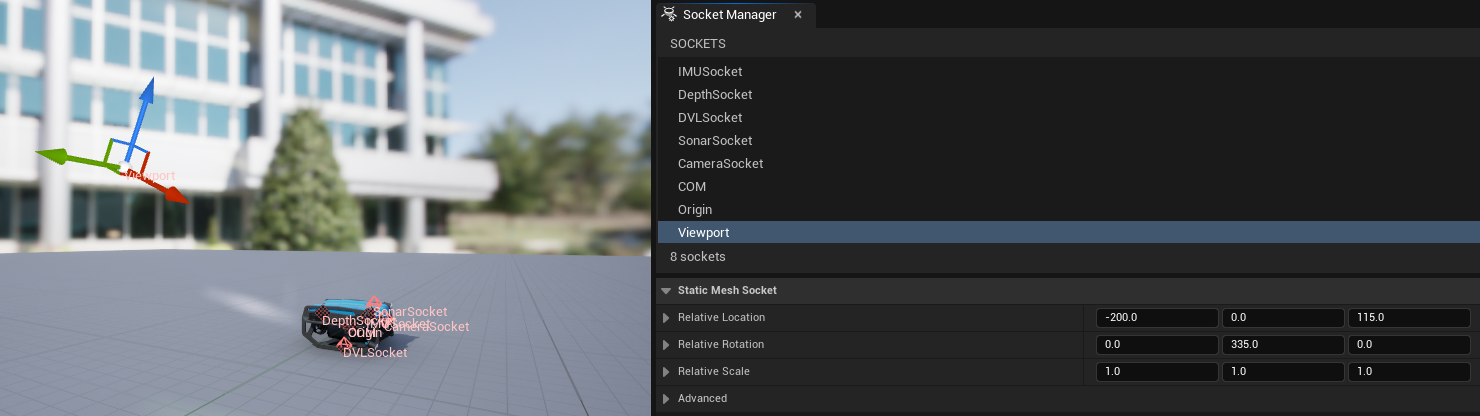This screenshot has width=1480, height=416.
Task: Click the Relative Rotation field showing 335.0
Action: click(1283, 345)
